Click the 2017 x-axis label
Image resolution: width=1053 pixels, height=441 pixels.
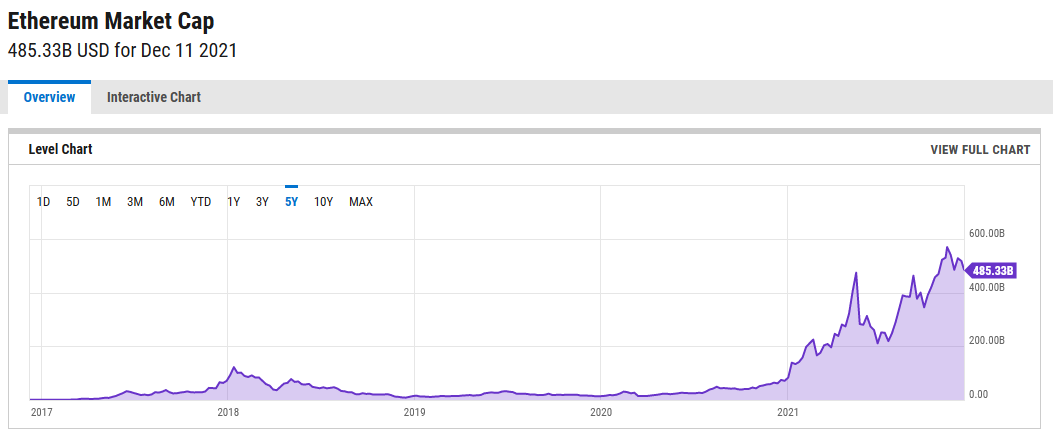click(42, 411)
